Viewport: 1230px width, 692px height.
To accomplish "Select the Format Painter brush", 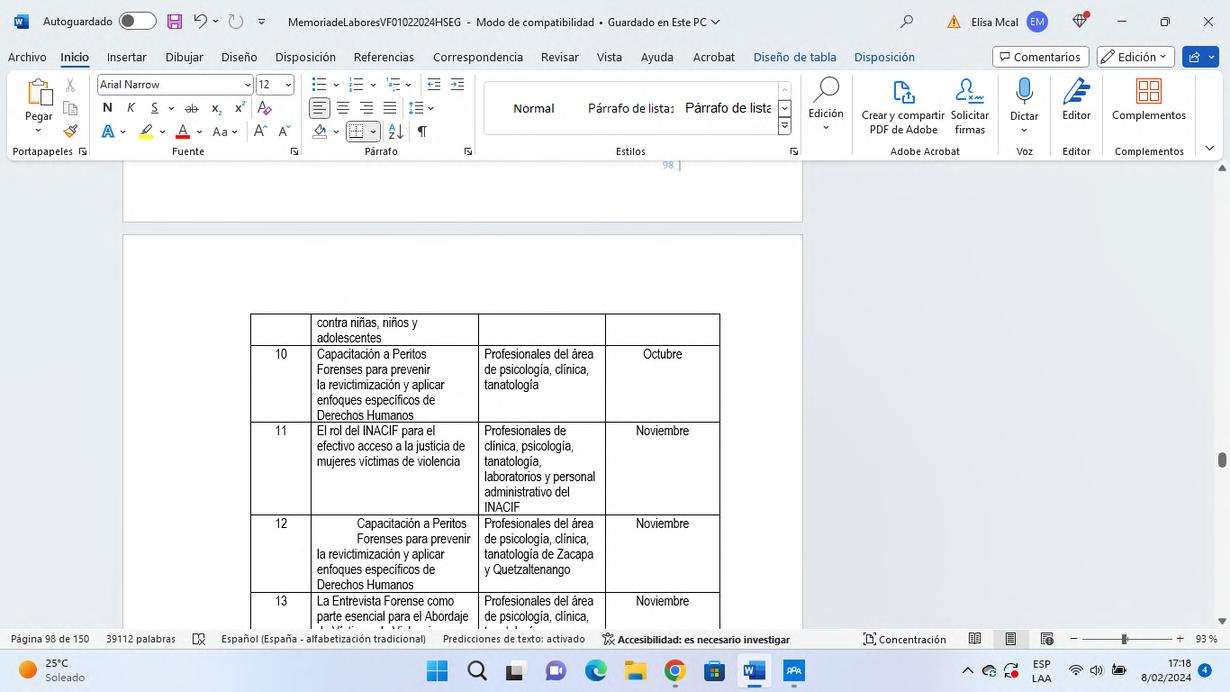I will (x=70, y=131).
